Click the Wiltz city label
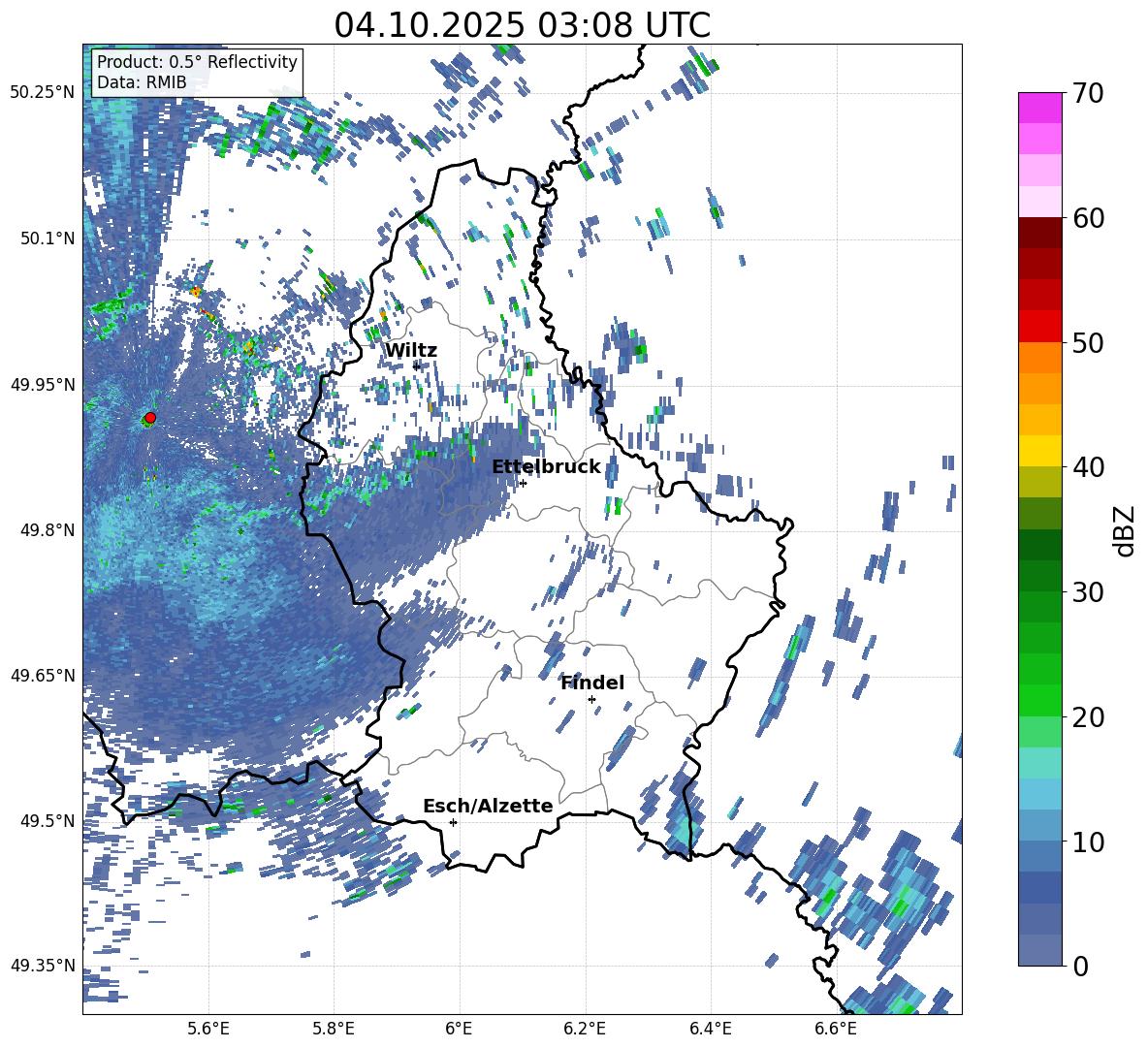This screenshot has height=1048, width=1148. click(411, 351)
